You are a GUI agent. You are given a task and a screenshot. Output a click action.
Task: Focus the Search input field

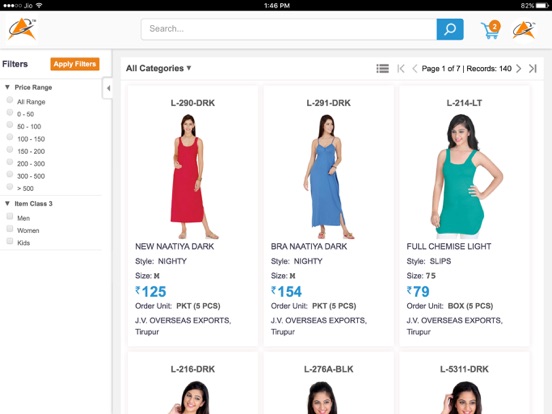pyautogui.click(x=289, y=29)
